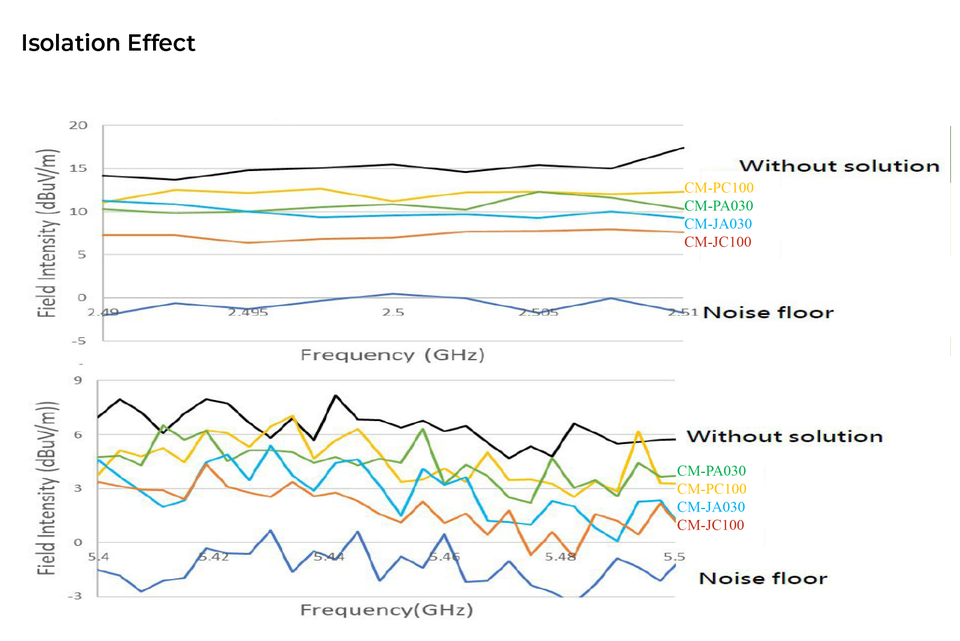
Task: Click the lower chart's "Field Intensity" y-axis title
Action: pos(47,487)
